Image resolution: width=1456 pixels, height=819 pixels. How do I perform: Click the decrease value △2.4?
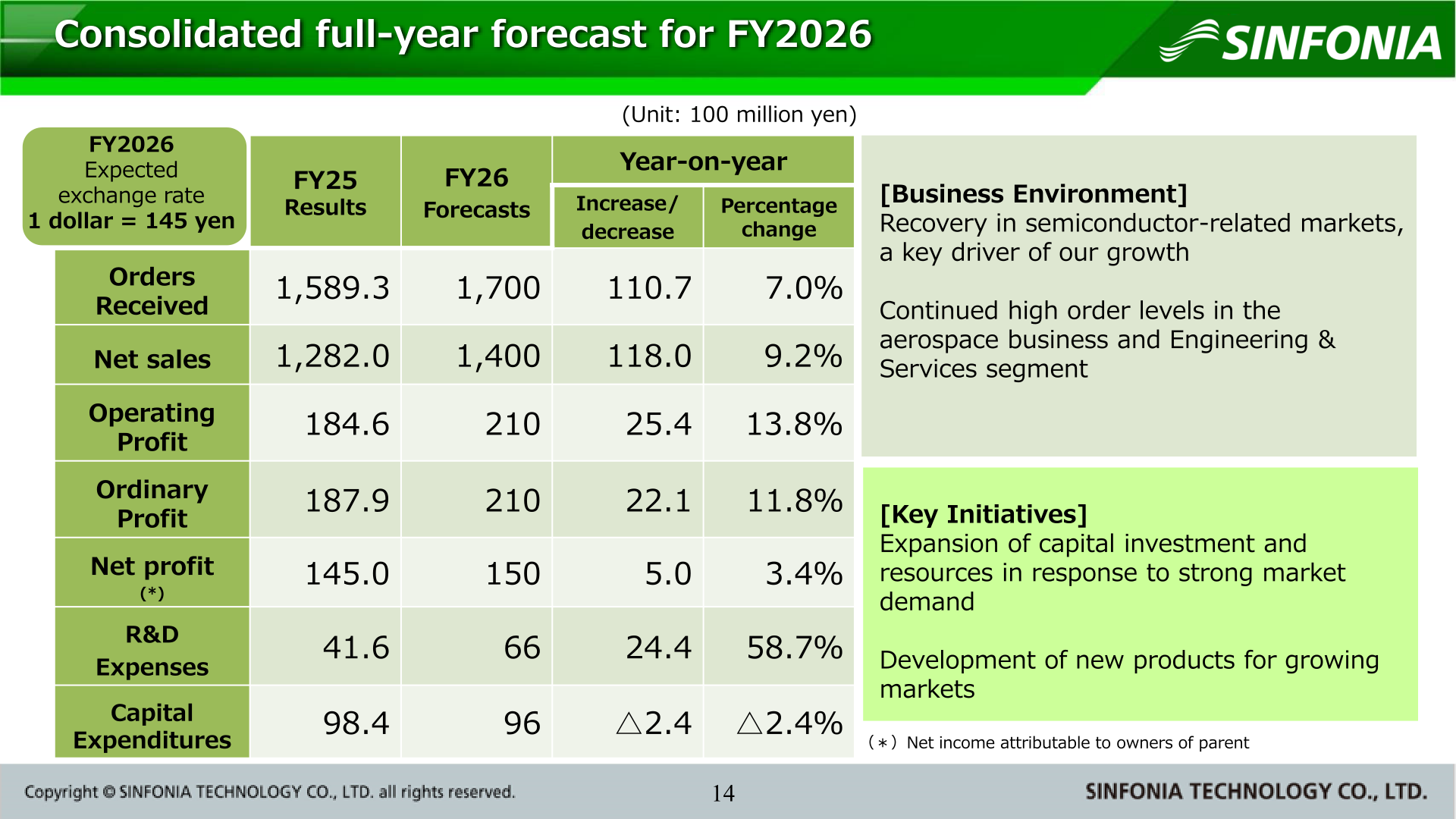pos(654,723)
